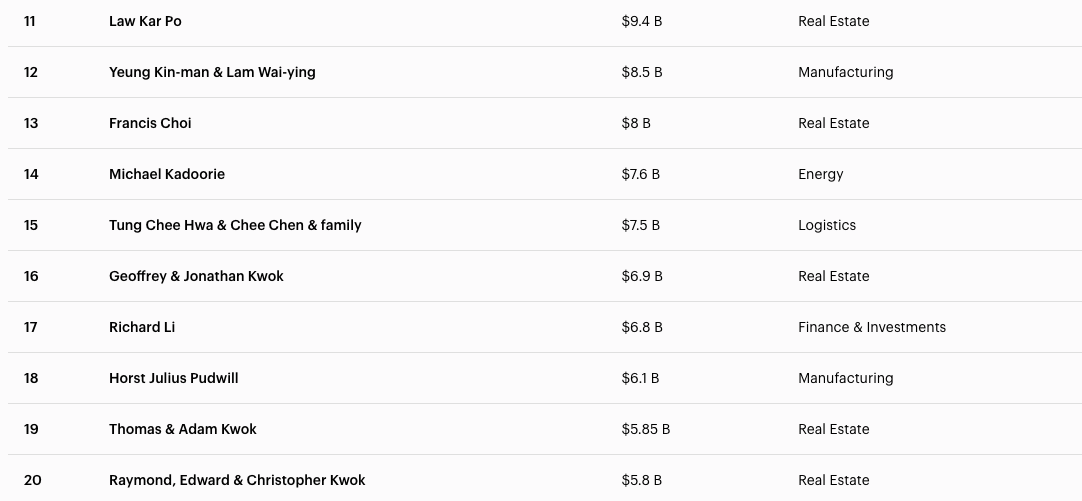Click Finance & Investments industry label

[872, 327]
